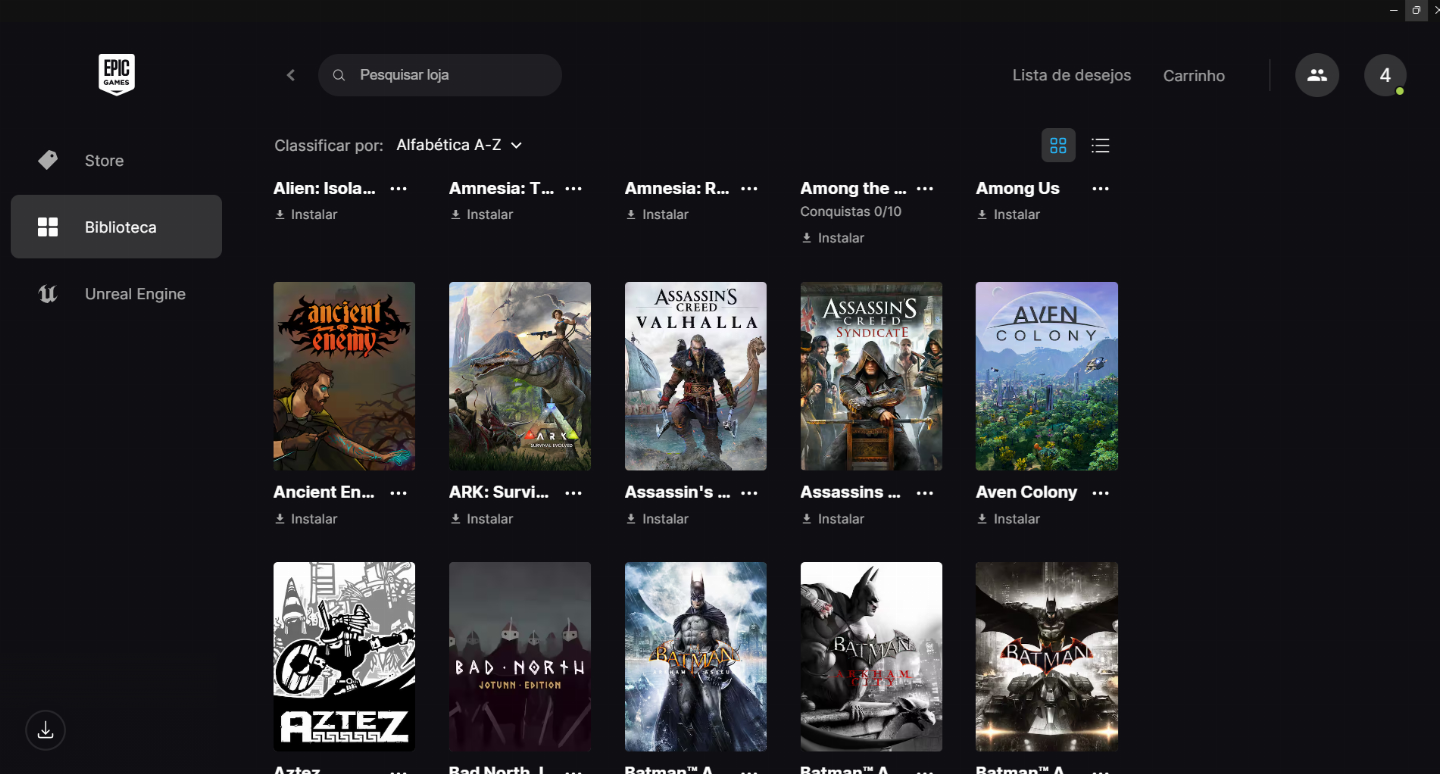The image size is (1440, 774).
Task: Open options menu for Ancient Enemy
Action: [398, 492]
